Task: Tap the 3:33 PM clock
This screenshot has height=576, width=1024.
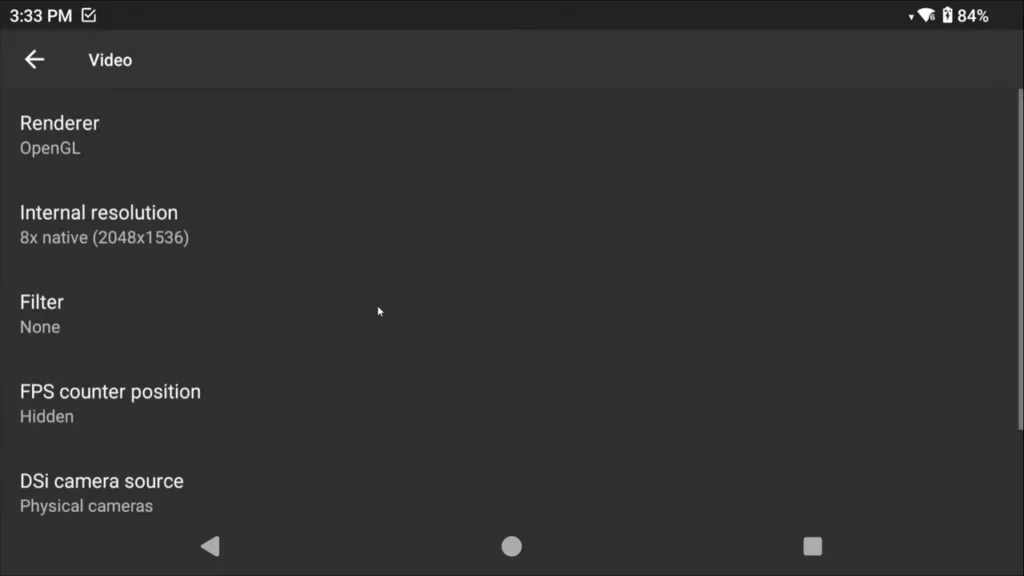Action: (x=40, y=16)
